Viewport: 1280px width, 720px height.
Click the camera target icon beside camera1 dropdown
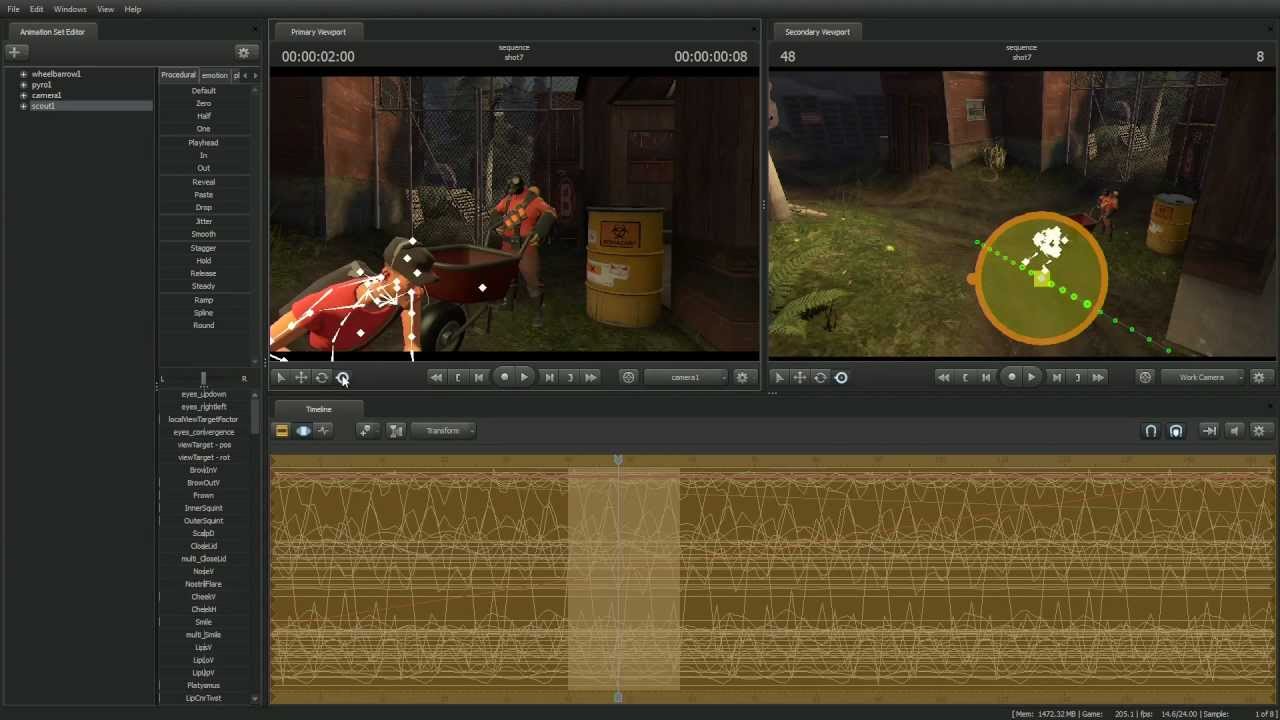628,377
